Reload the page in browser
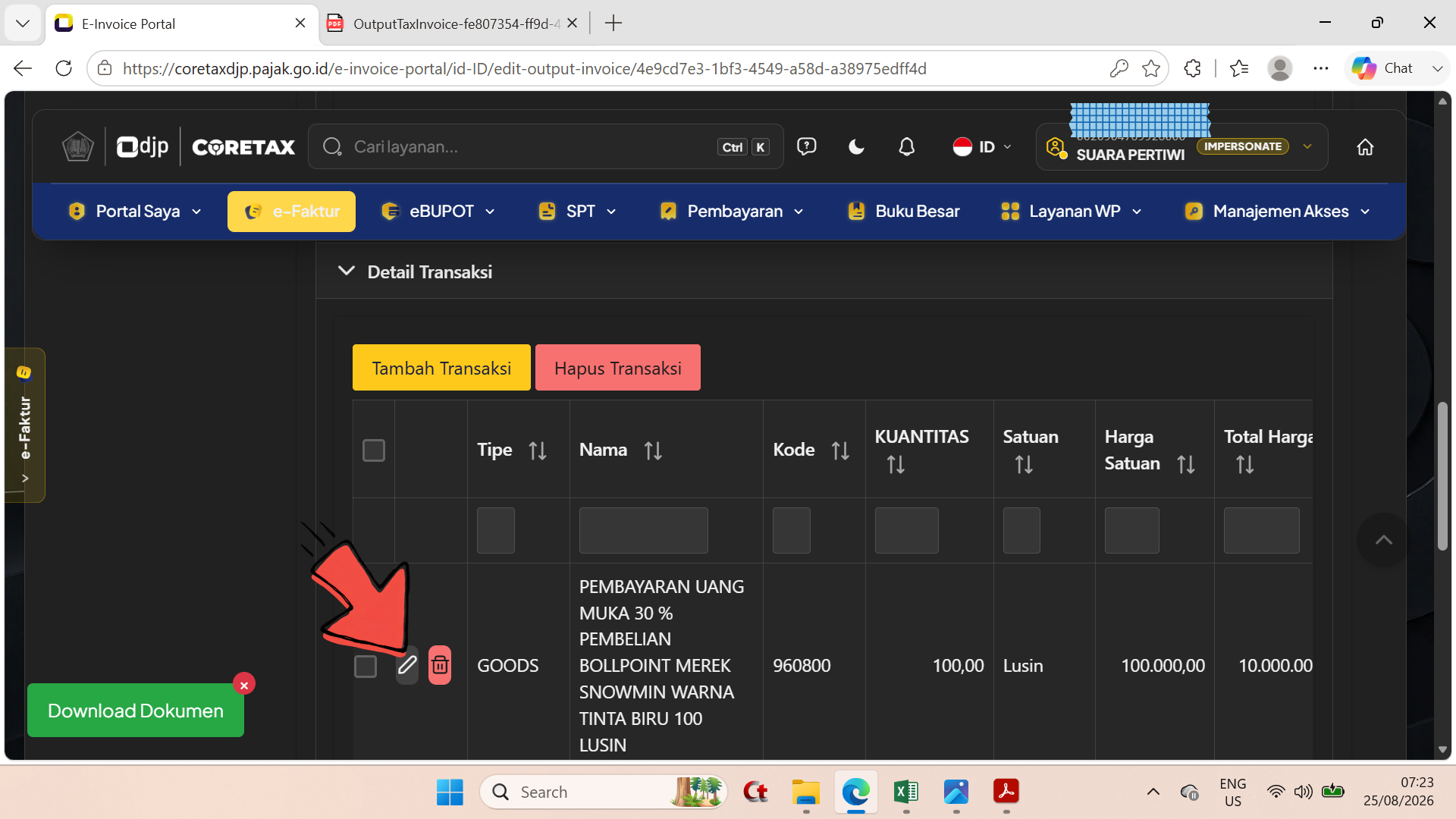1456x819 pixels. 64,68
